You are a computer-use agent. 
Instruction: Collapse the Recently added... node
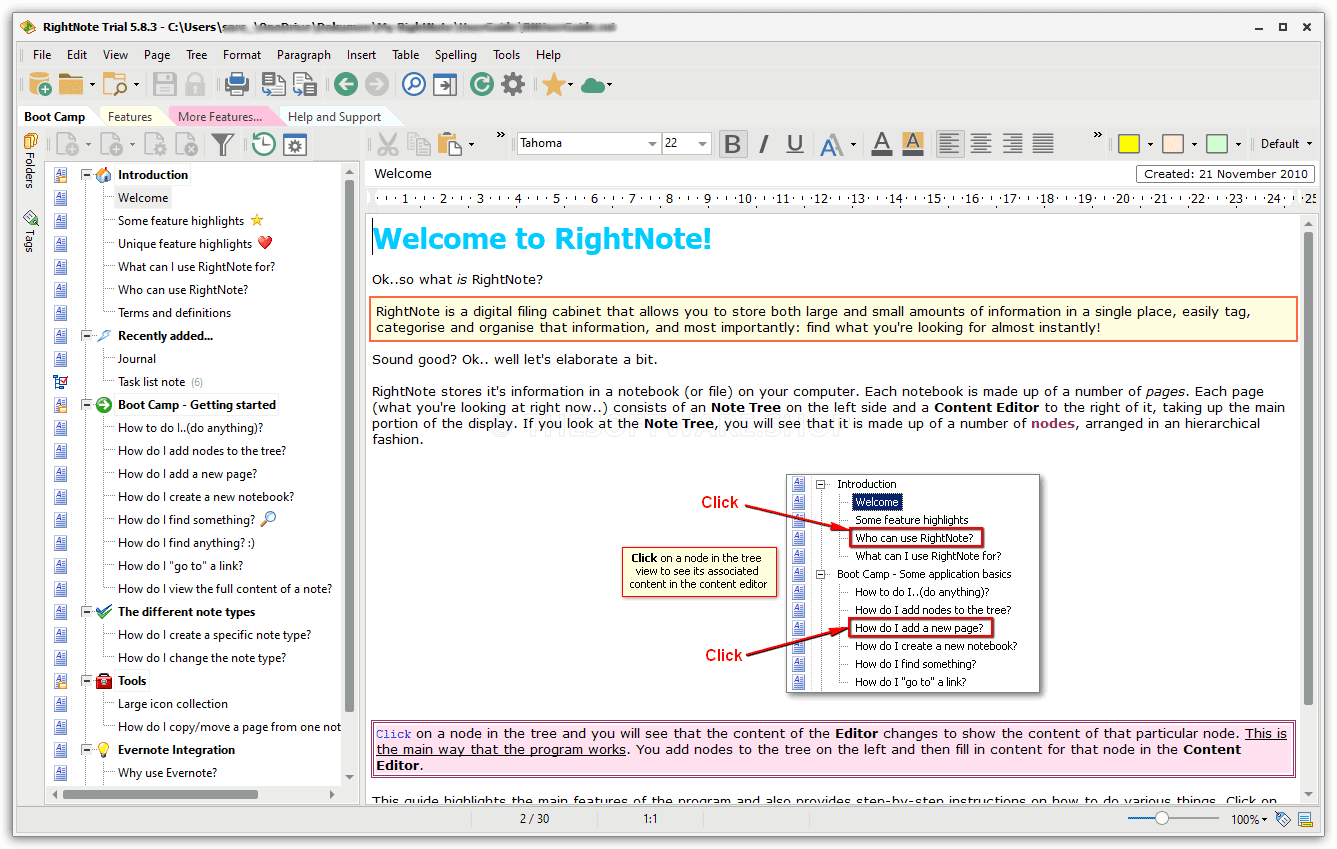click(x=87, y=336)
